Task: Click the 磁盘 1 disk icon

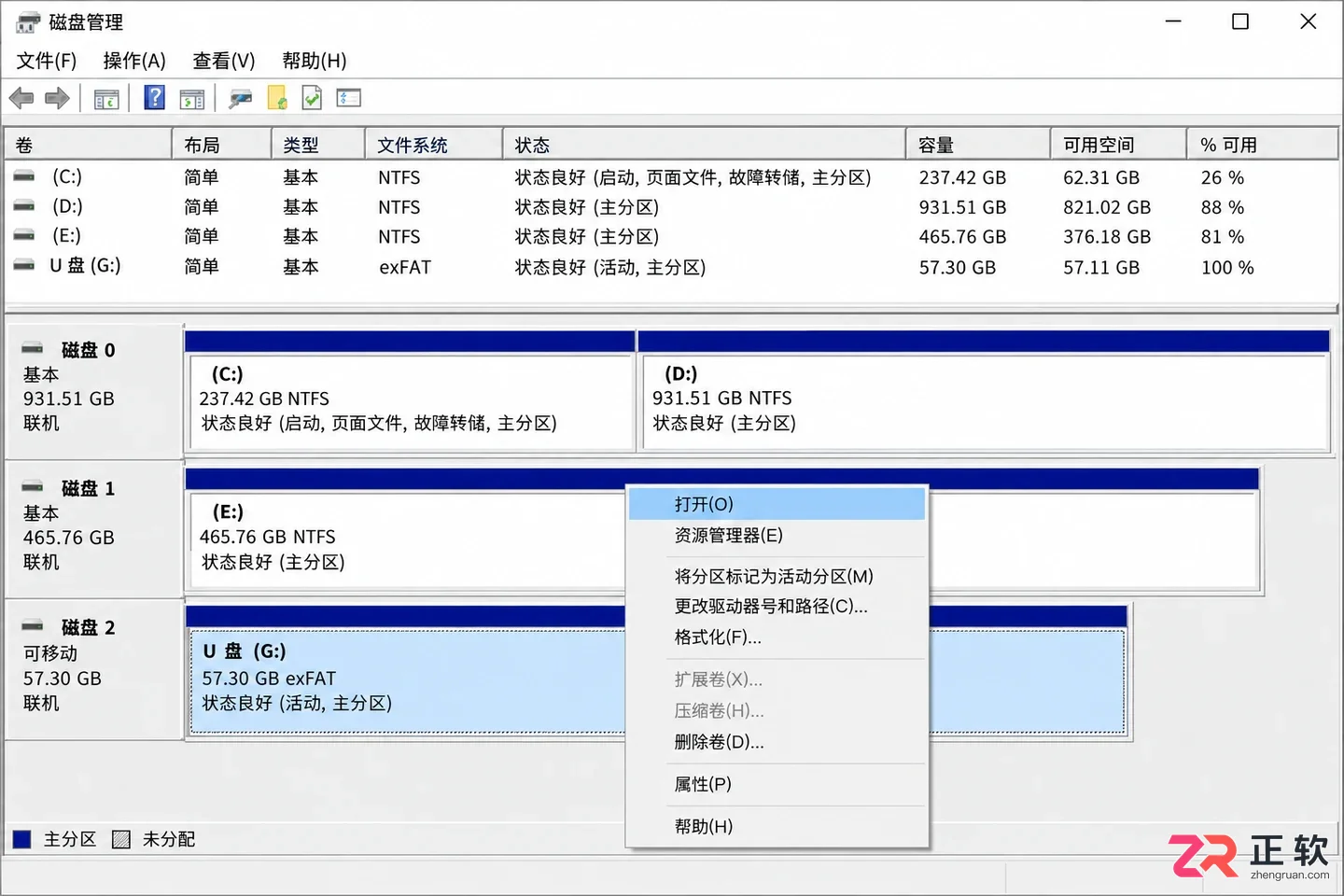Action: (x=33, y=486)
